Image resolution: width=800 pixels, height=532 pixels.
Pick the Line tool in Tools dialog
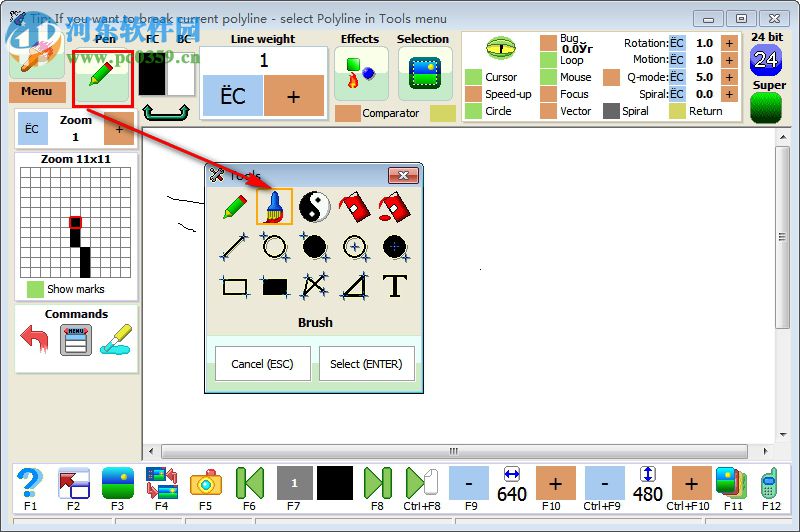click(x=234, y=247)
